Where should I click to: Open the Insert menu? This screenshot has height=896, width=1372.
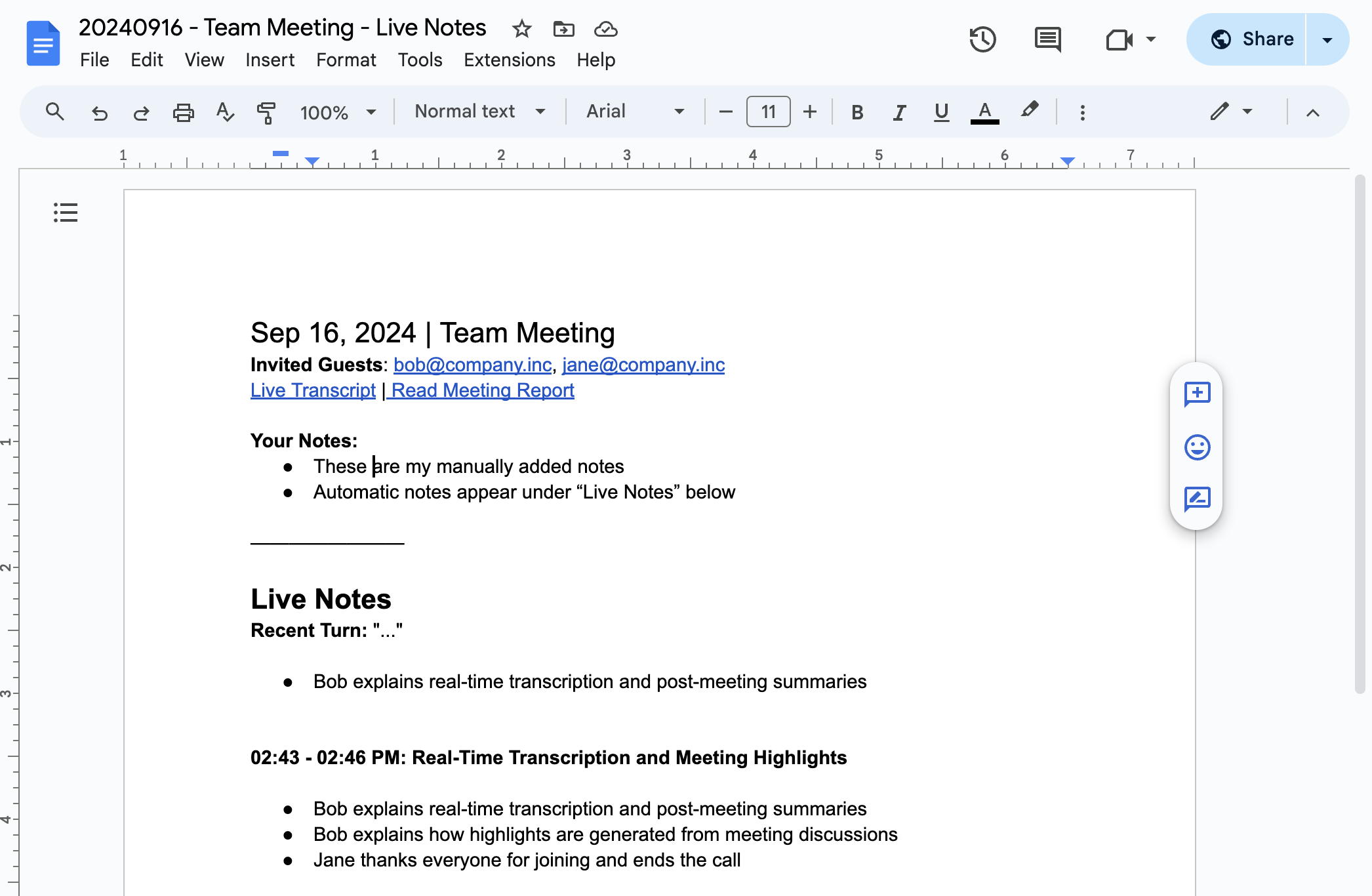click(270, 60)
